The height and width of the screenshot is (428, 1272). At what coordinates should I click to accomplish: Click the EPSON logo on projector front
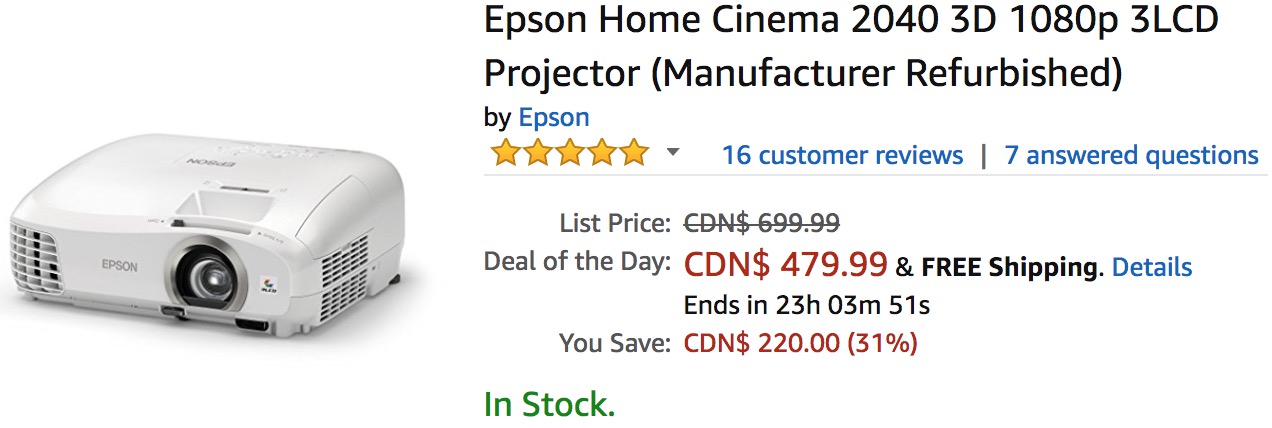coord(120,264)
